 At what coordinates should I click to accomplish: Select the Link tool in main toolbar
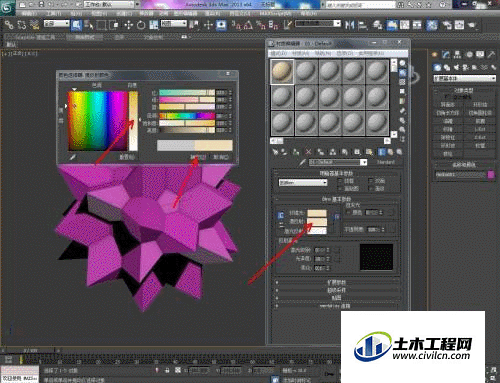(9, 25)
